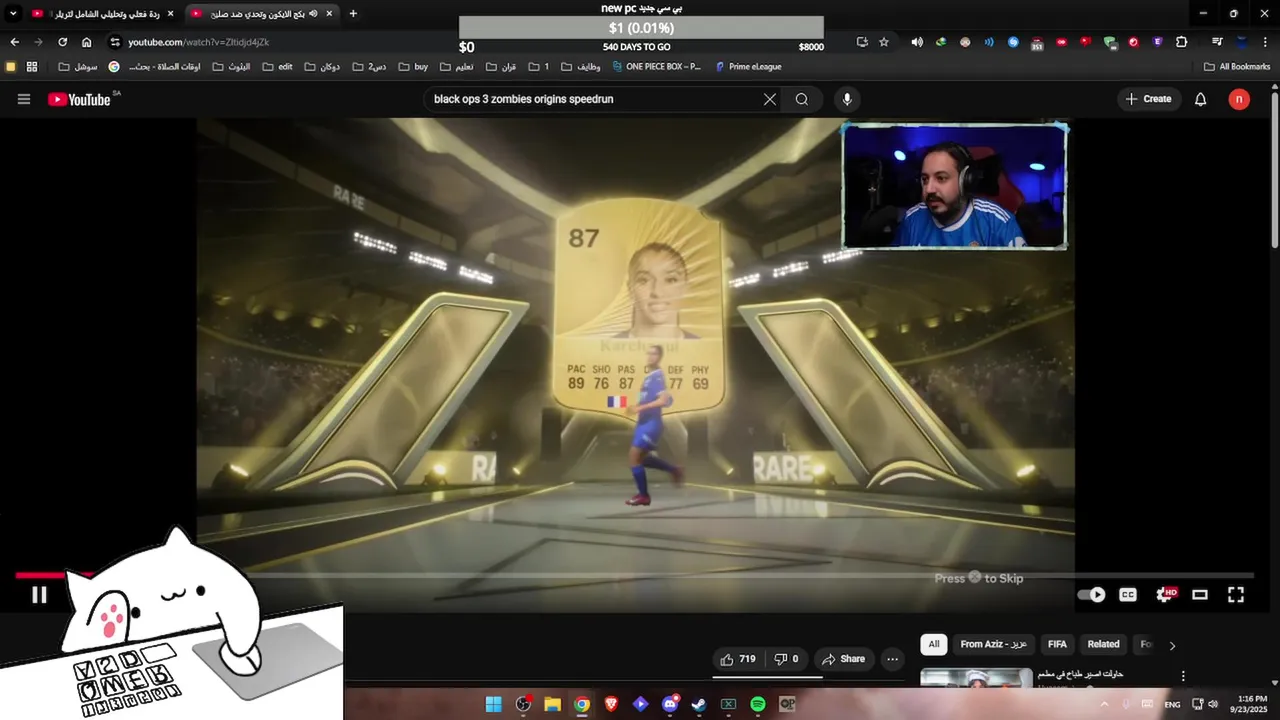
Task: Open the player settings gear
Action: point(1165,594)
